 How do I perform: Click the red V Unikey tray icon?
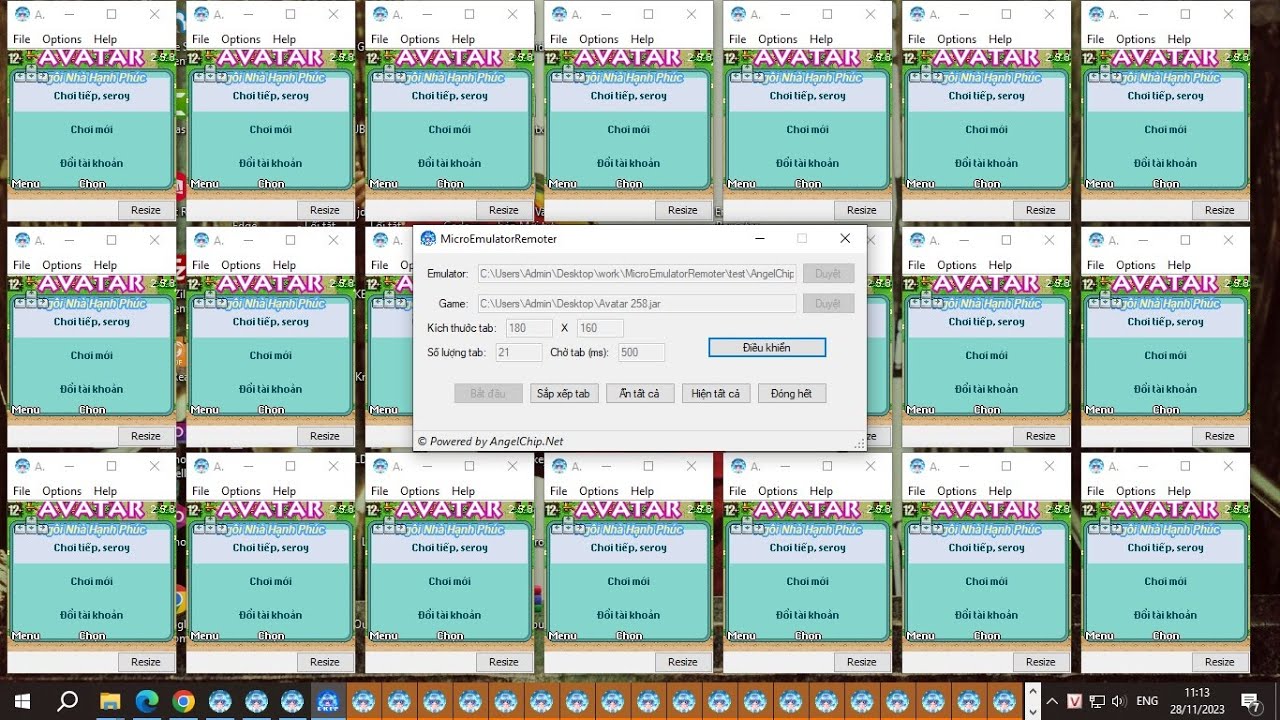click(1075, 701)
